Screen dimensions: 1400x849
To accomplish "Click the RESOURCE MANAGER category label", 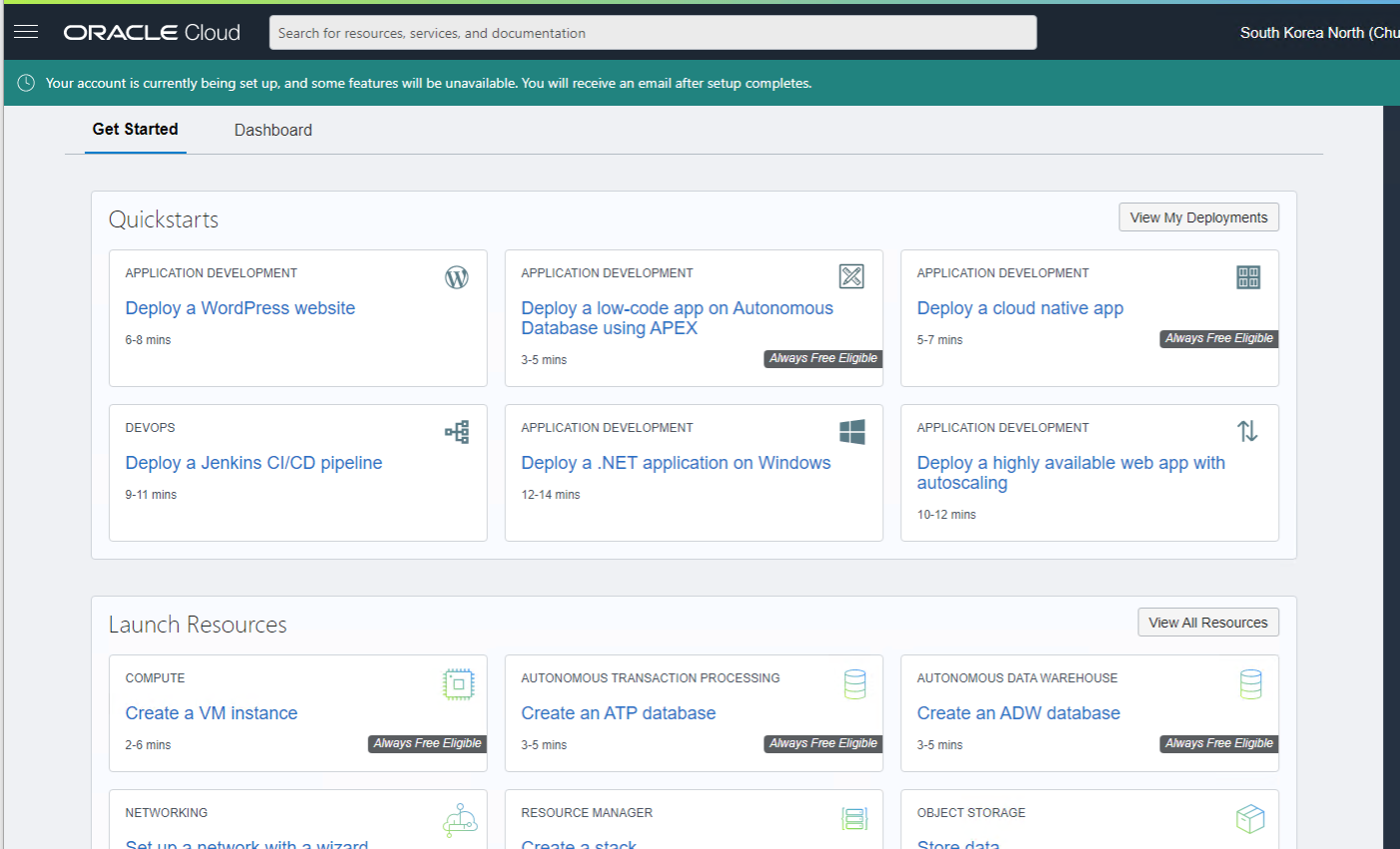I will click(587, 813).
